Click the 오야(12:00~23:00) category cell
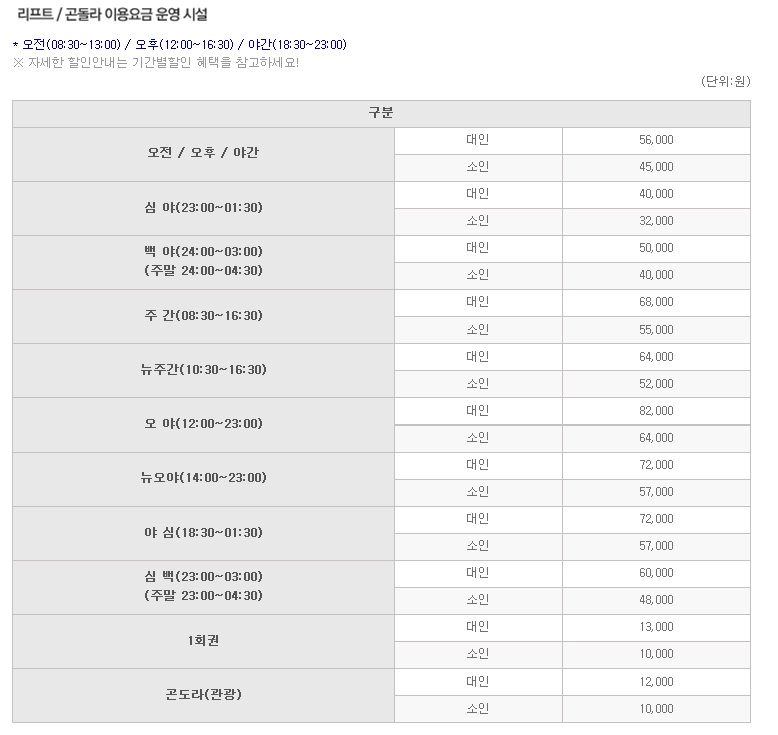The height and width of the screenshot is (735, 778). [x=203, y=424]
